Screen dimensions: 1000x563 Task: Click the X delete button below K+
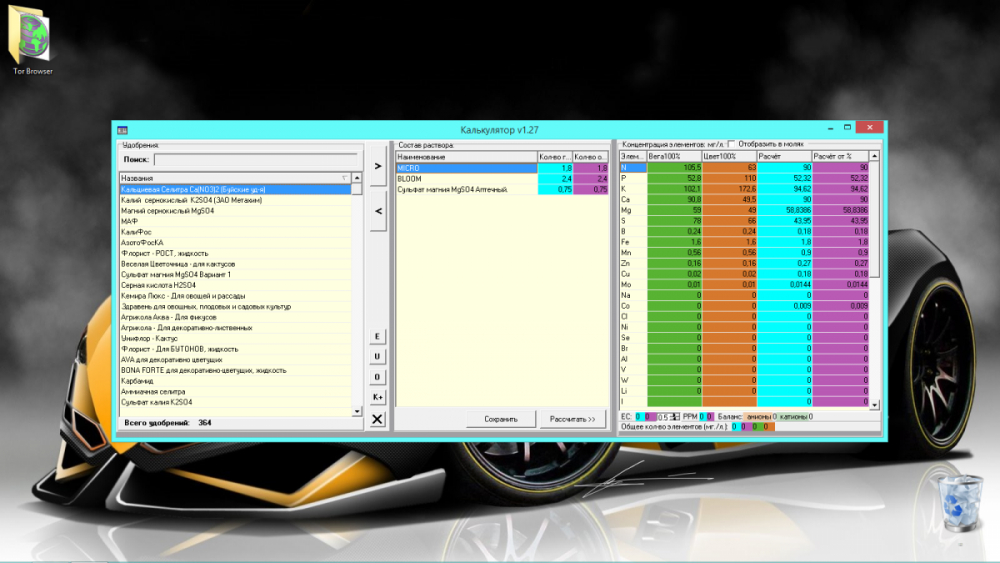[x=377, y=419]
